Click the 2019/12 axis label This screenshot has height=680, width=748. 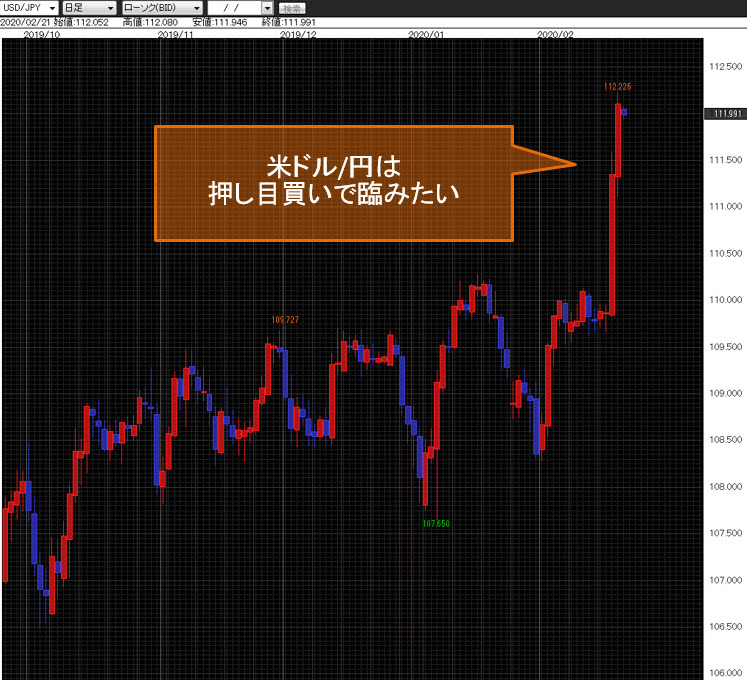(298, 34)
